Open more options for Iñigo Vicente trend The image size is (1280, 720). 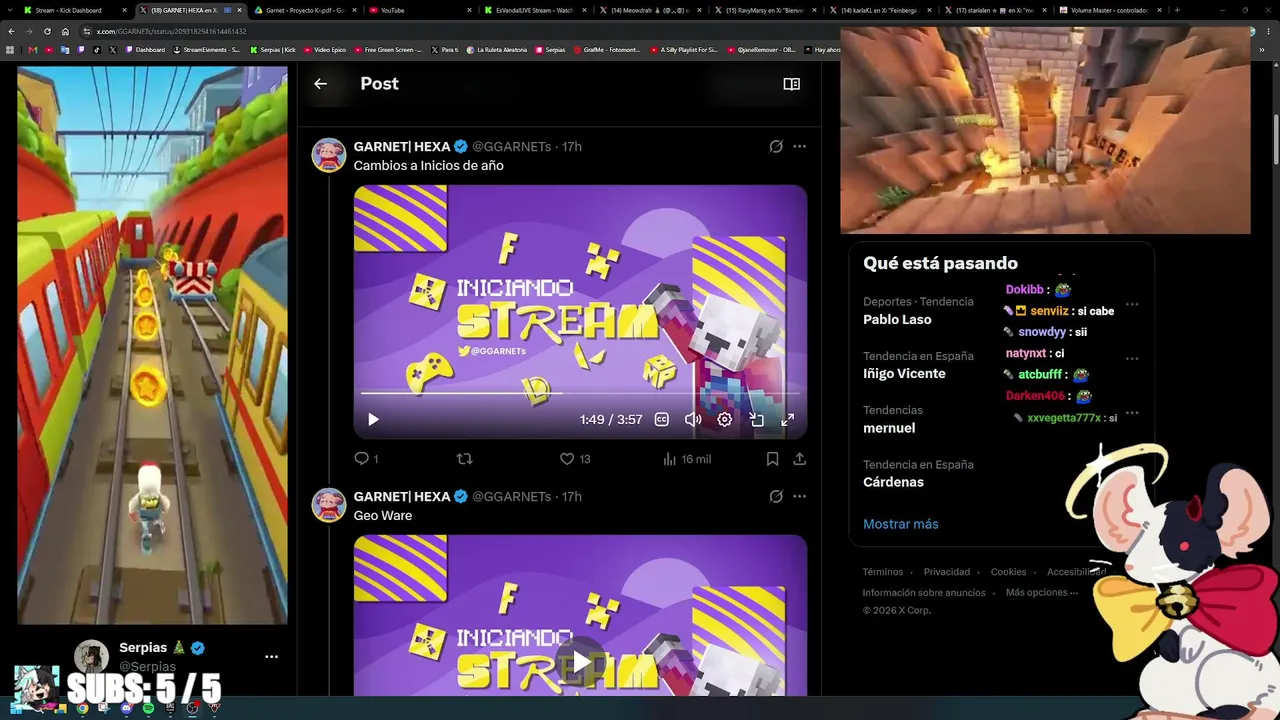(x=1132, y=358)
